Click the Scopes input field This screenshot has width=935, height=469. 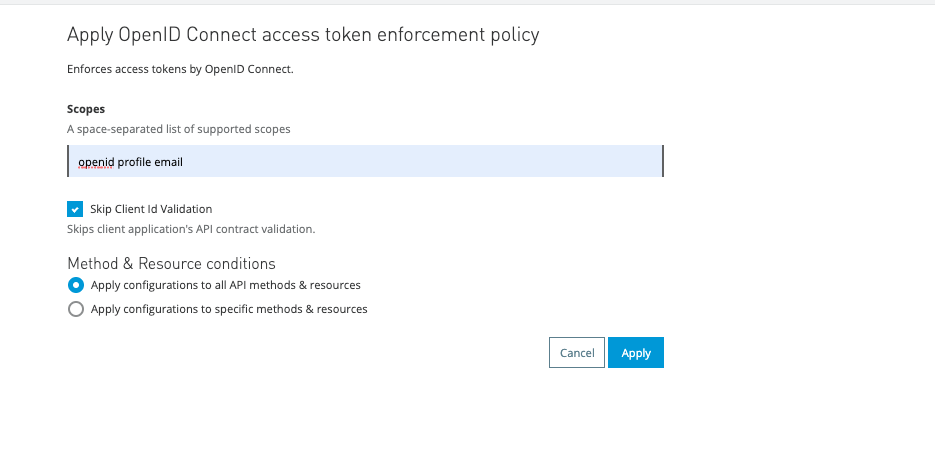365,161
